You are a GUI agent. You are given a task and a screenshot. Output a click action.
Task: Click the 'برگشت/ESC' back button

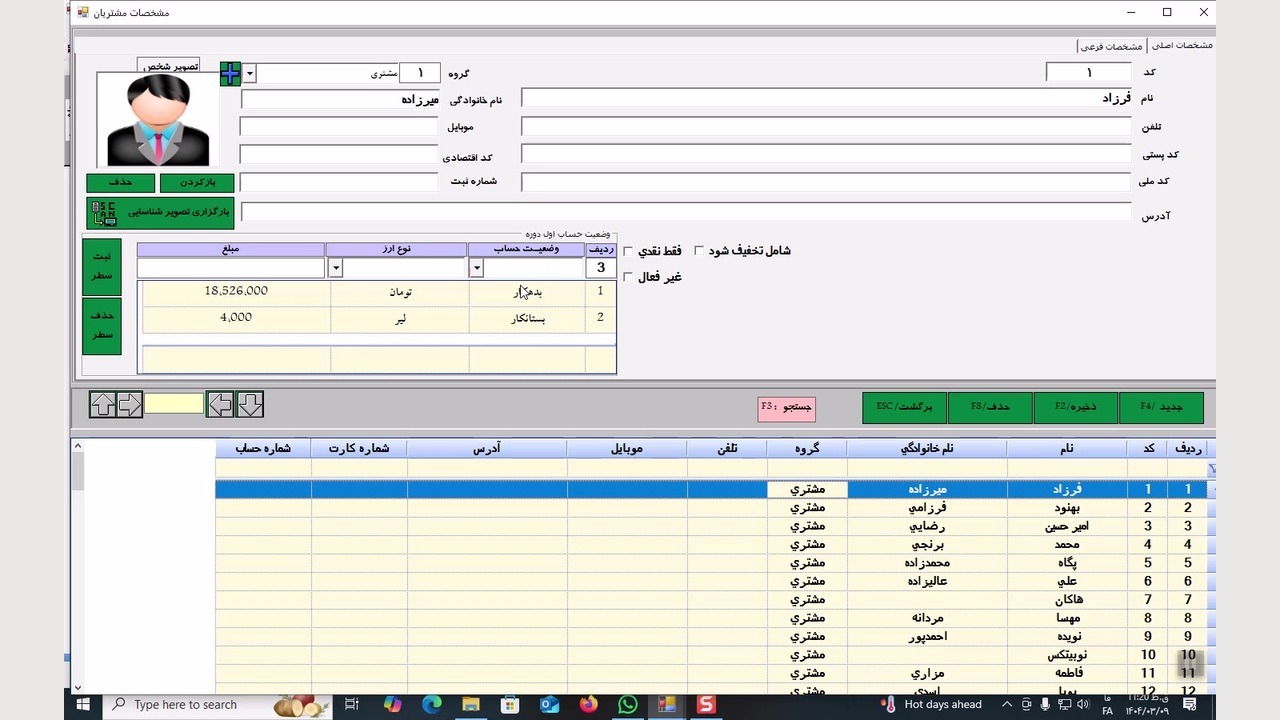coord(905,408)
